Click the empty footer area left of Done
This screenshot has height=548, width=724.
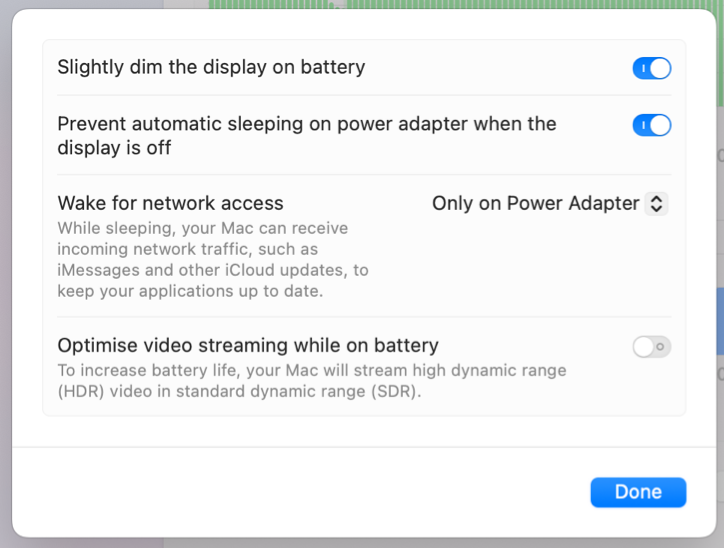[x=300, y=492]
